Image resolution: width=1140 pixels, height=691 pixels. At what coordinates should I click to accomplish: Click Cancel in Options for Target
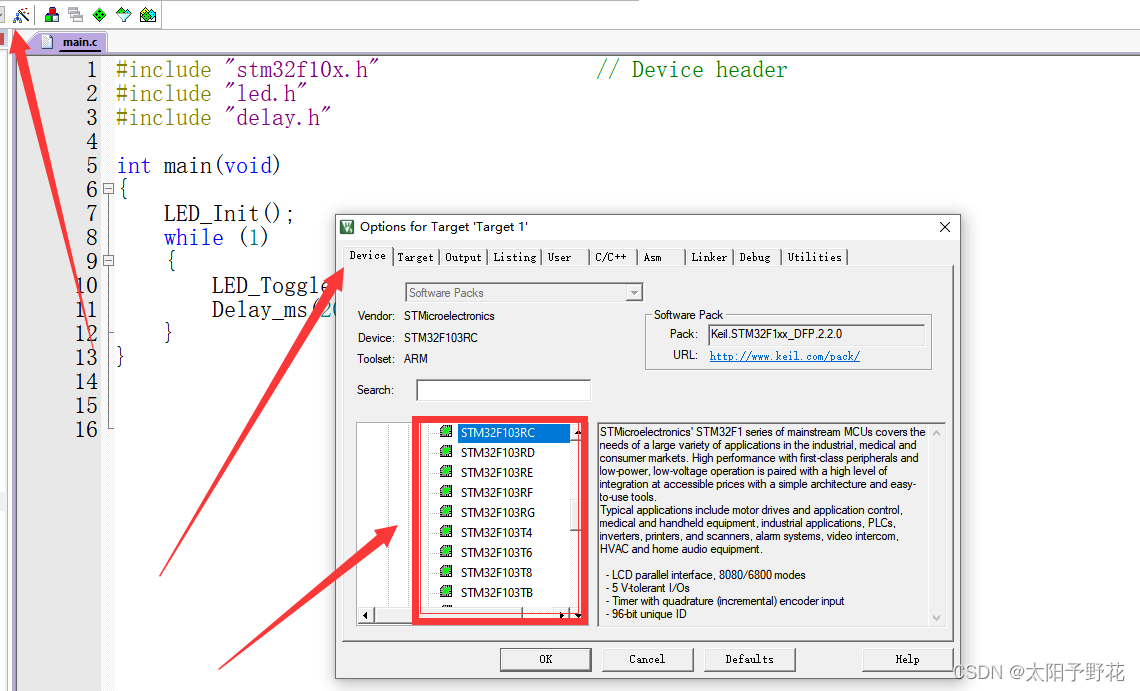point(647,659)
